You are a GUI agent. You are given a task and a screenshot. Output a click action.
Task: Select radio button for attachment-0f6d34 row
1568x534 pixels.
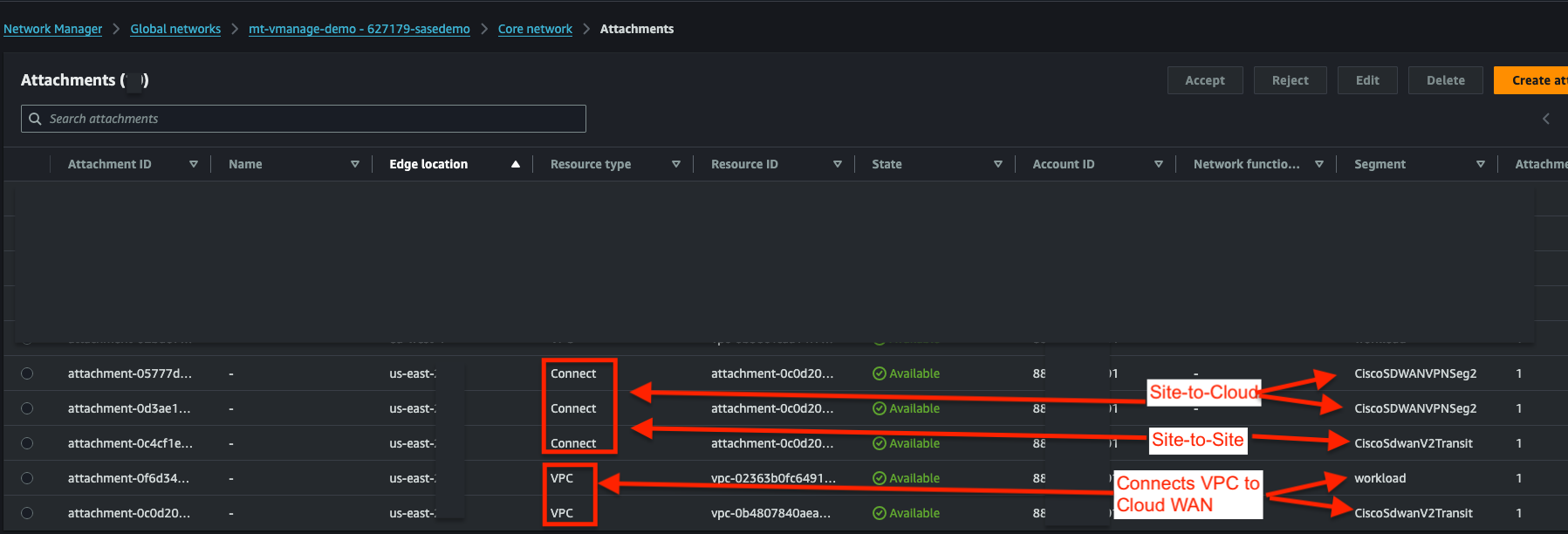27,478
